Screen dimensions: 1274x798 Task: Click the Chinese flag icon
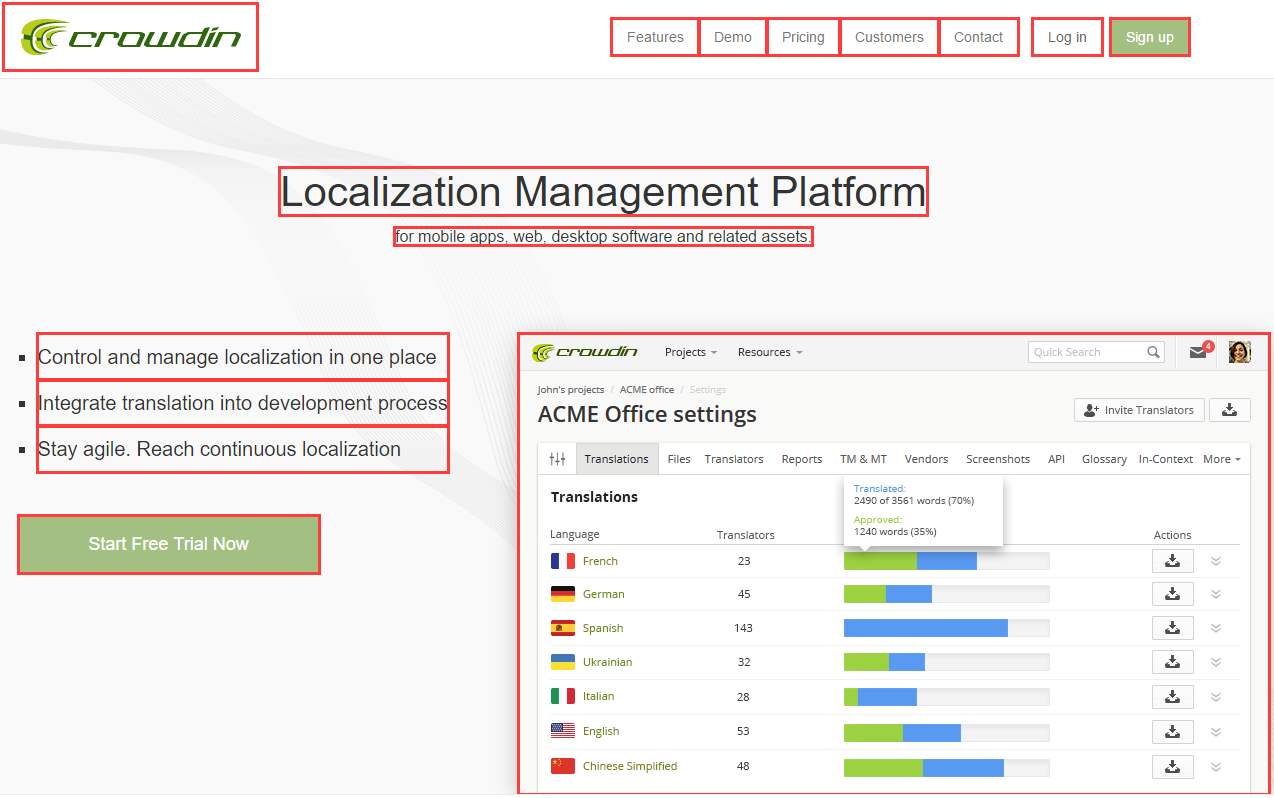point(563,766)
